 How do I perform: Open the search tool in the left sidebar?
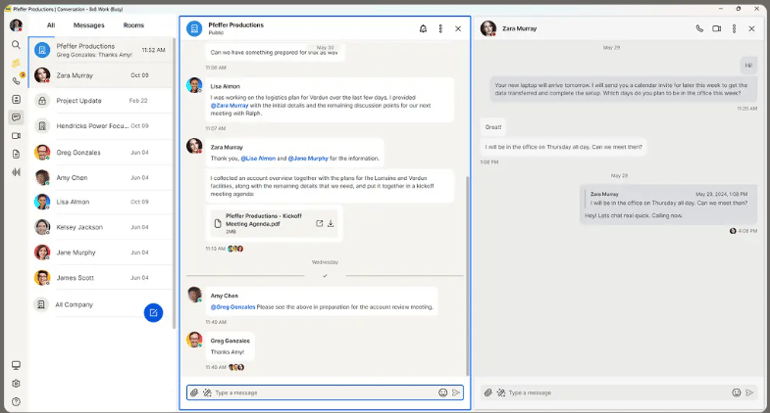coord(16,45)
